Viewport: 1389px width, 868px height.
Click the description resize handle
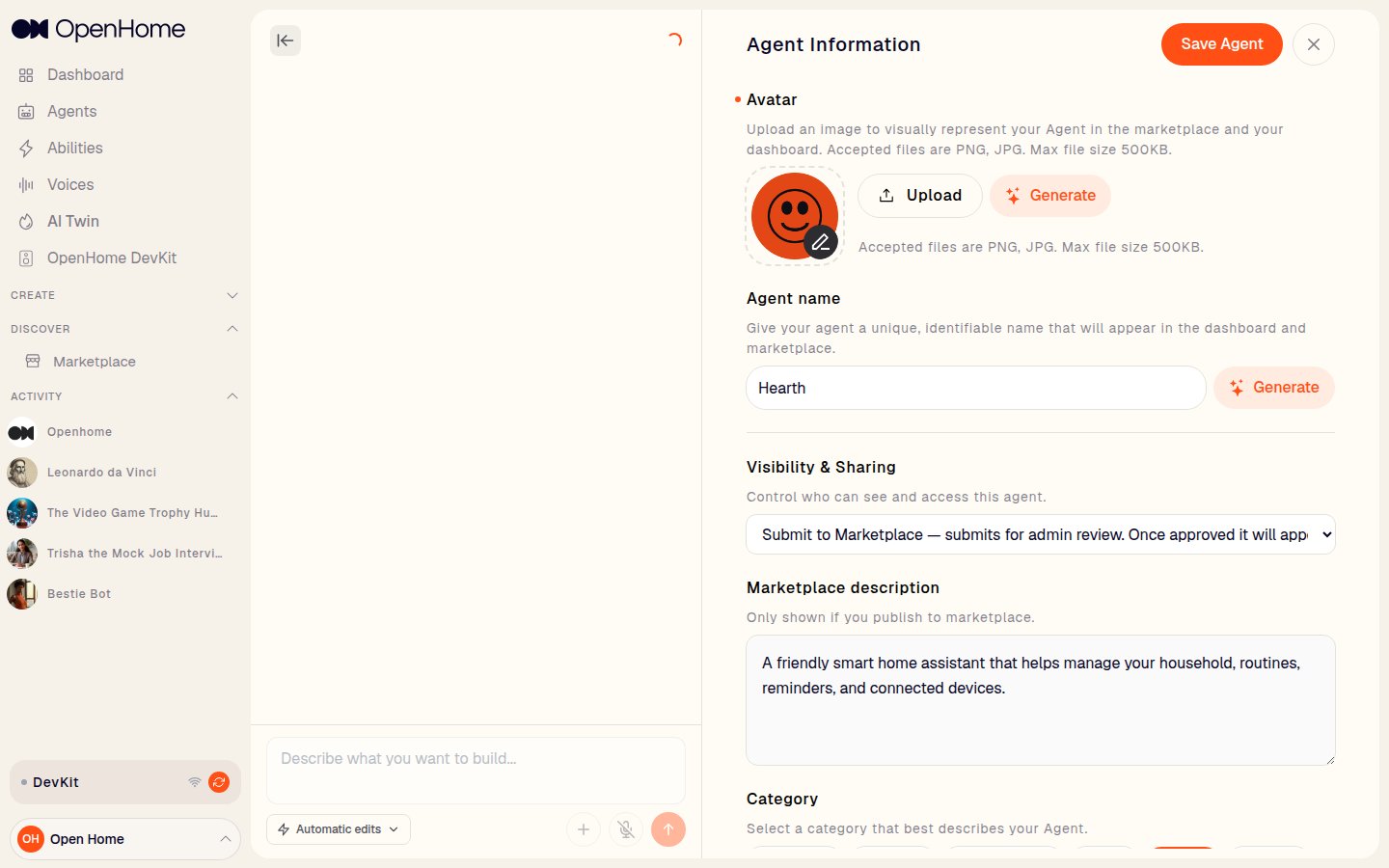1329,759
